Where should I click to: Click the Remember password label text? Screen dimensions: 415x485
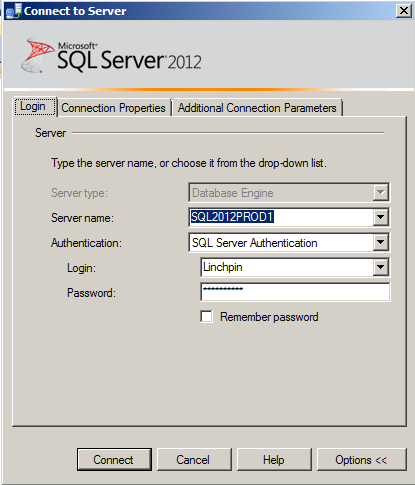point(269,317)
